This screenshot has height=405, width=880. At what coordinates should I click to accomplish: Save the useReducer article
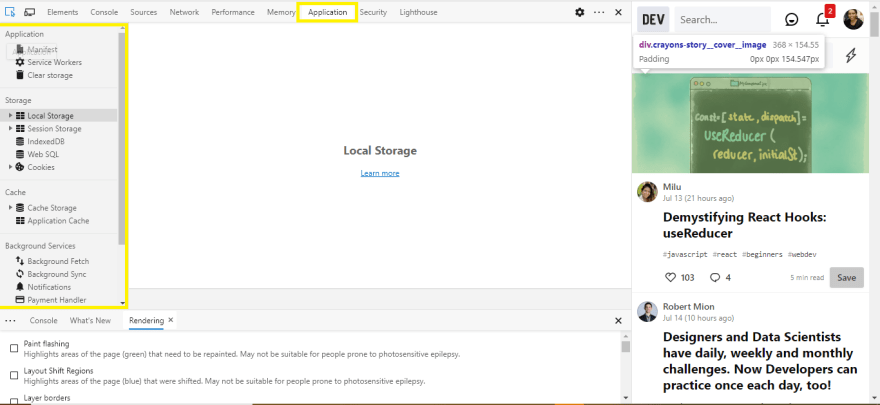pyautogui.click(x=846, y=278)
